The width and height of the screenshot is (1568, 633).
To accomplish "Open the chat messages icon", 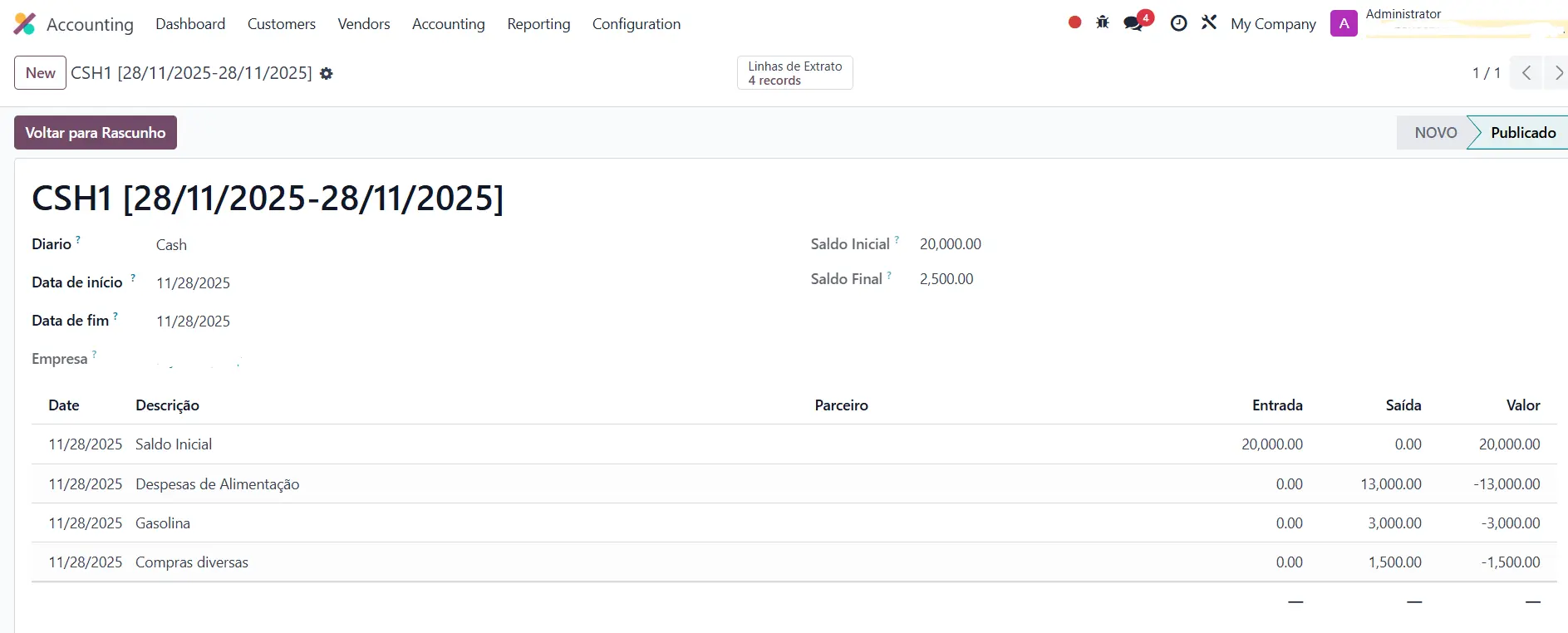I will [x=1133, y=23].
